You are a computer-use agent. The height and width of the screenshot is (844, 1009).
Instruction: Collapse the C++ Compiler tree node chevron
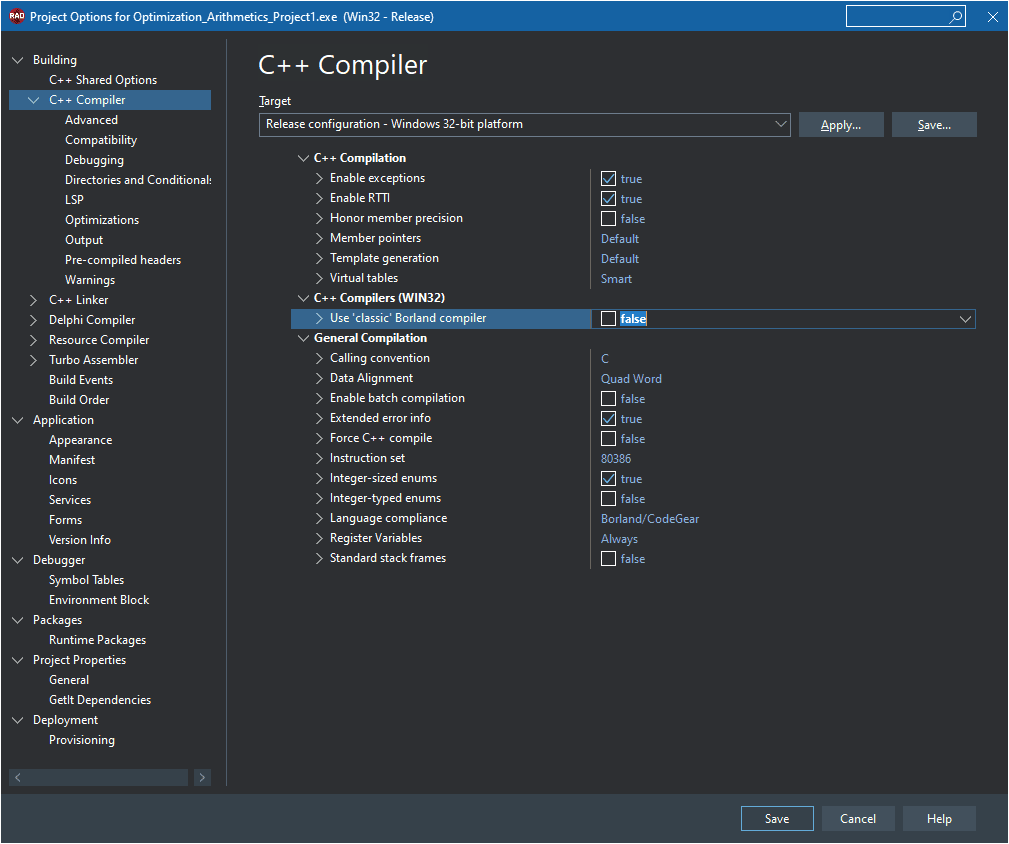[x=33, y=100]
